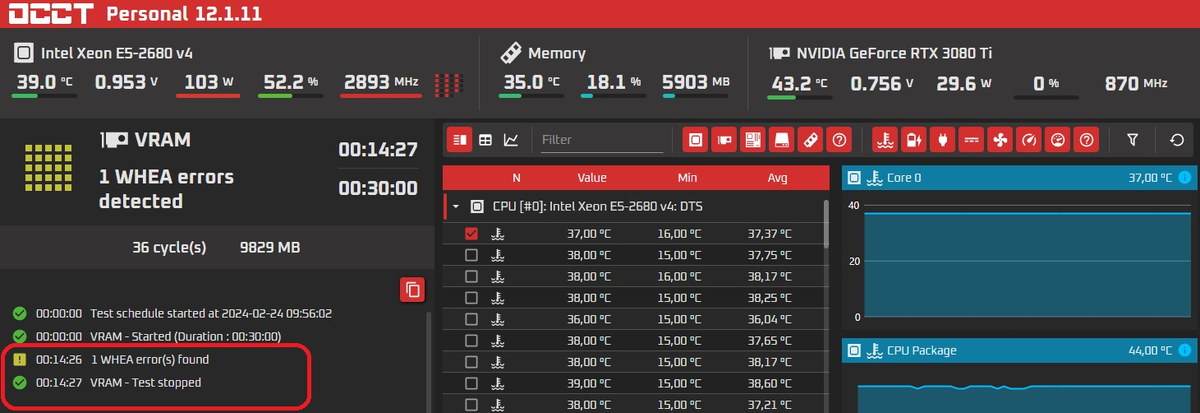
Task: Click the GPU 43.2 °C temperature readout
Action: [800, 83]
